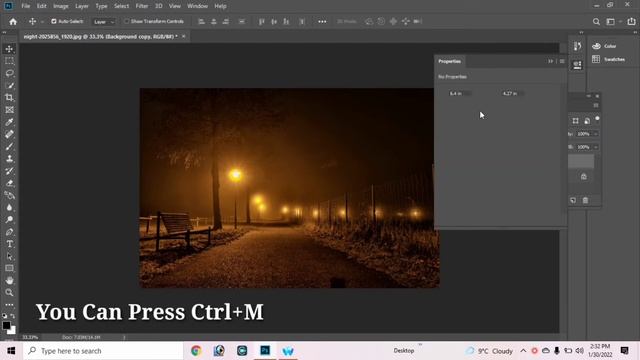This screenshot has width=640, height=360.
Task: Click the more options three-dots in options bar
Action: (x=322, y=22)
